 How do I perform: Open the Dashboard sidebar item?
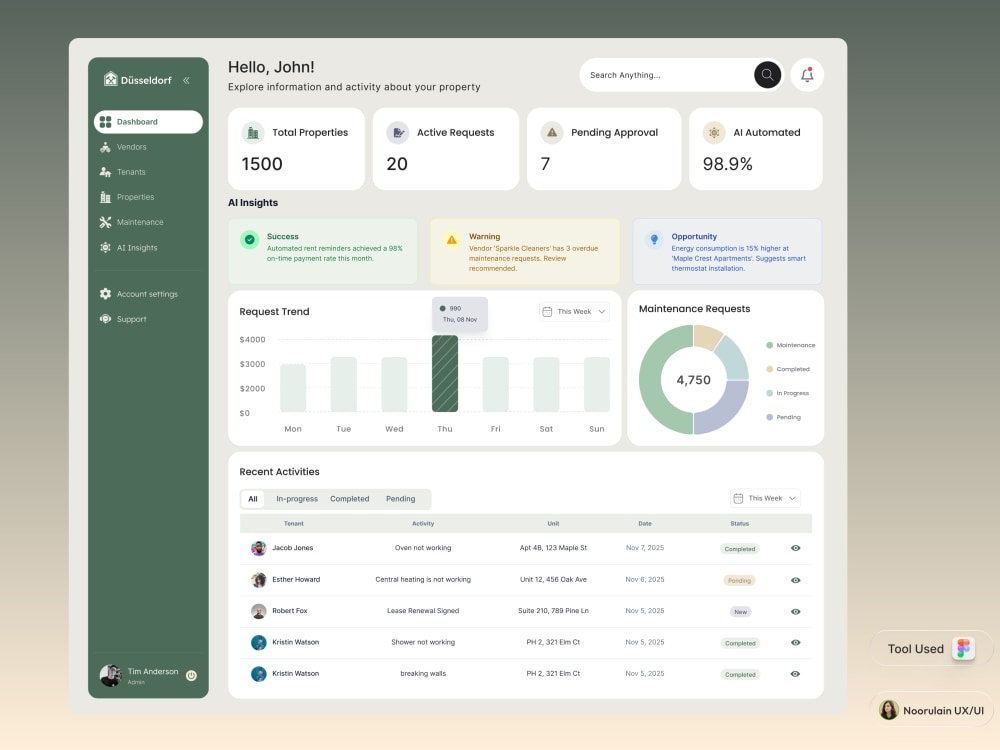[x=148, y=122]
